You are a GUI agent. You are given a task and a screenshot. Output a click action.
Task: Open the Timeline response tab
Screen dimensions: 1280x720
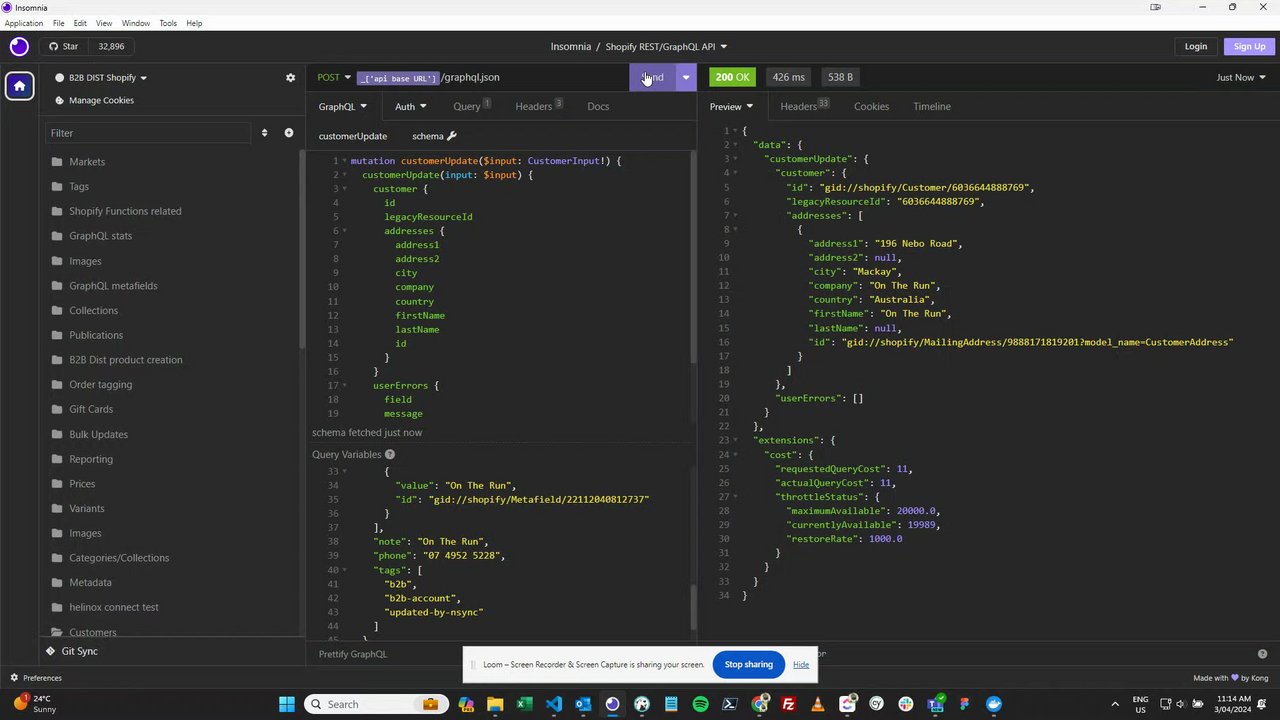[932, 106]
